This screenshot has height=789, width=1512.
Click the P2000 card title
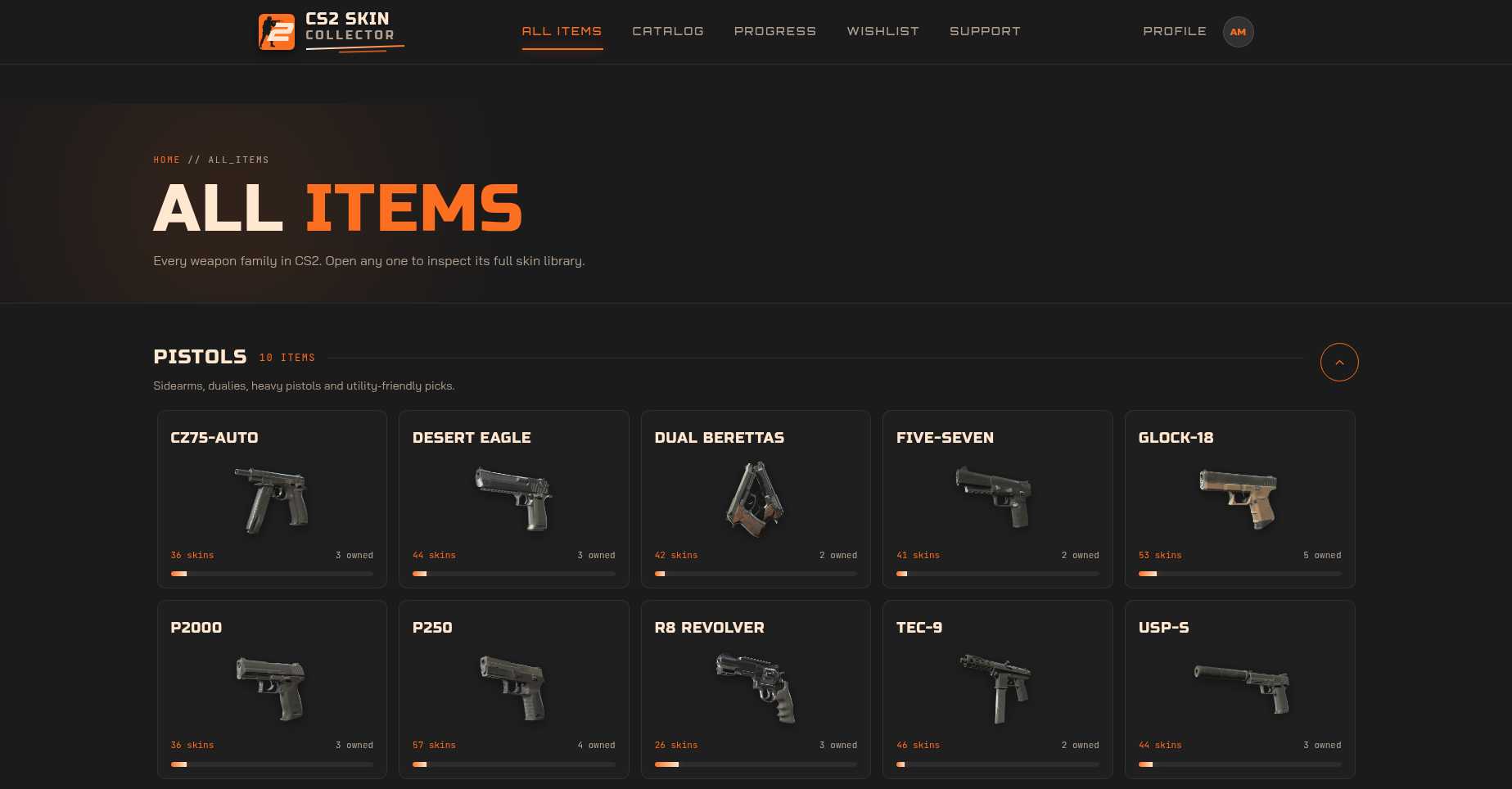coord(196,628)
